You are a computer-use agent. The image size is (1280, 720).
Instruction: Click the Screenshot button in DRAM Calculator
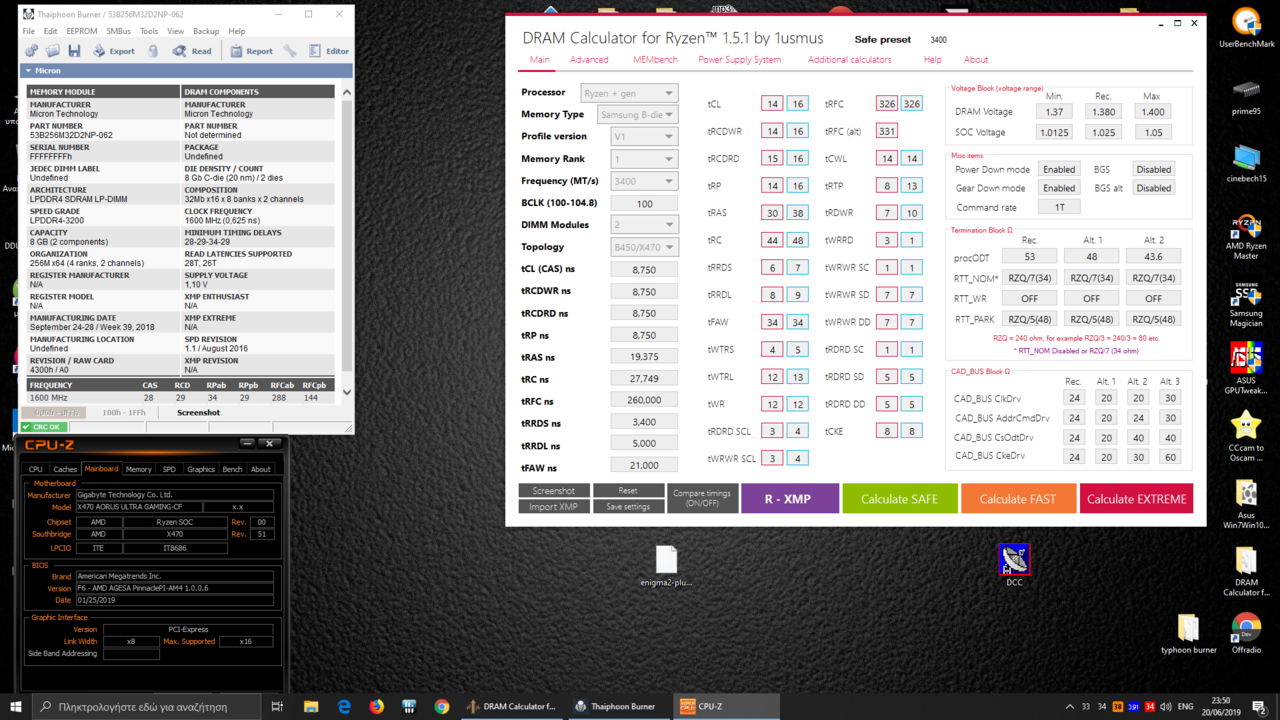point(553,491)
